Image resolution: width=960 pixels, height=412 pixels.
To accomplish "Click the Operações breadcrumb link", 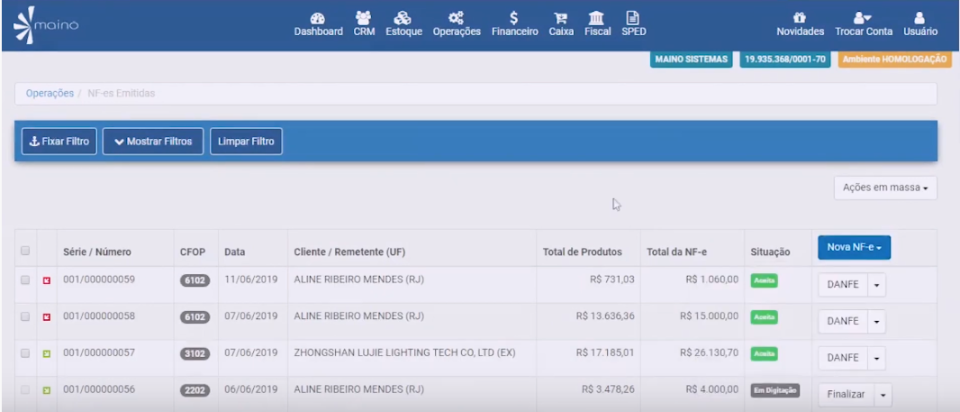I will point(50,93).
